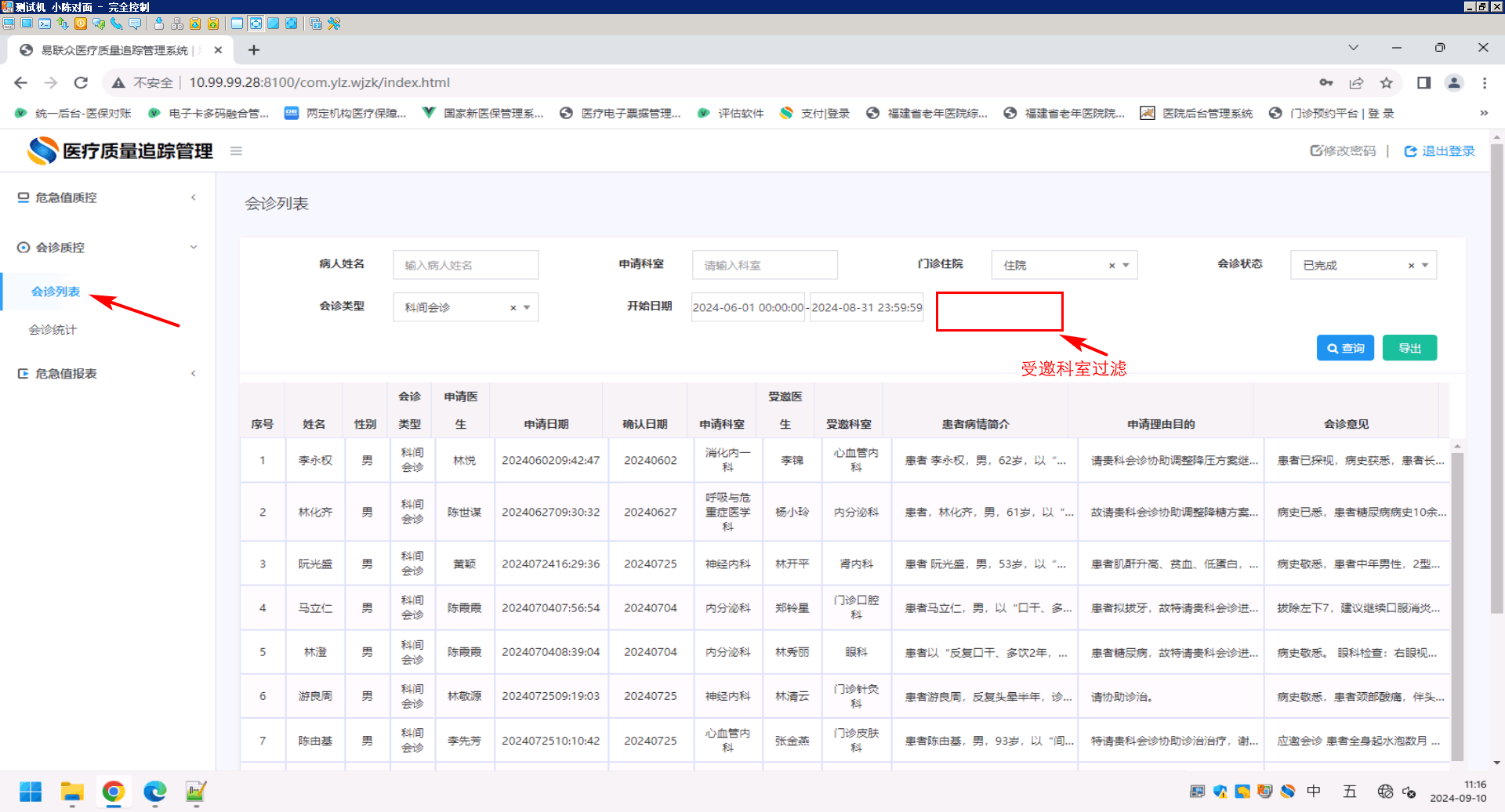The width and height of the screenshot is (1505, 812).
Task: Open the Chrome profile icon
Action: tap(1454, 82)
